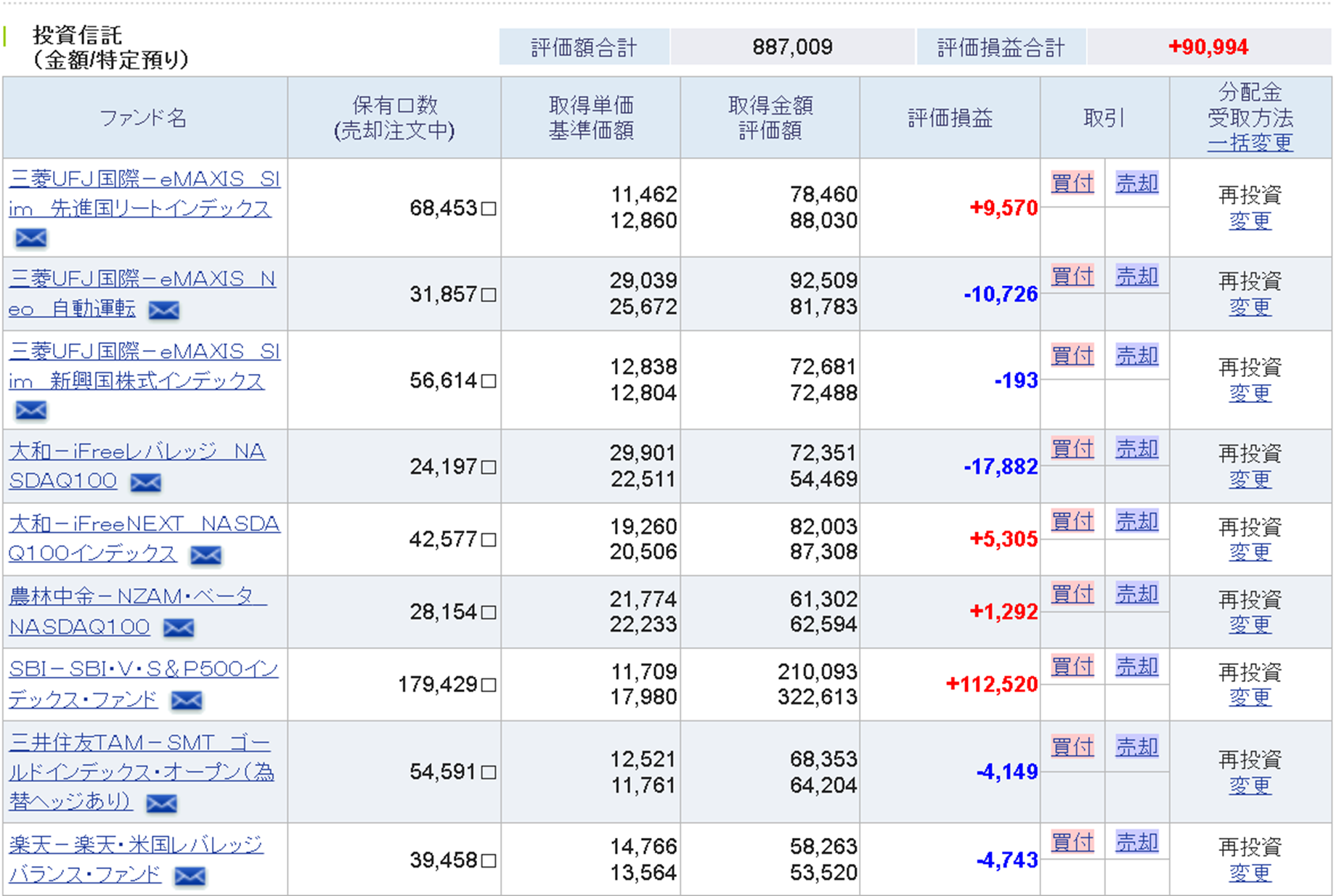The image size is (1336, 896).
Task: Click mail icon beside eMAXIS Neo 自動運転
Action: pos(163,310)
